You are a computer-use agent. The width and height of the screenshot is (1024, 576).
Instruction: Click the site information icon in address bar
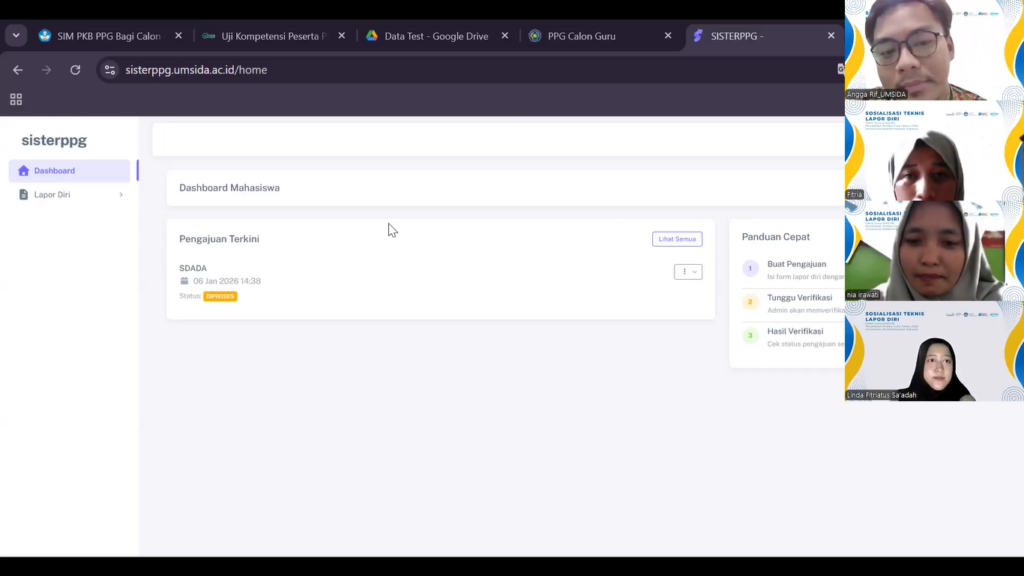(x=110, y=70)
